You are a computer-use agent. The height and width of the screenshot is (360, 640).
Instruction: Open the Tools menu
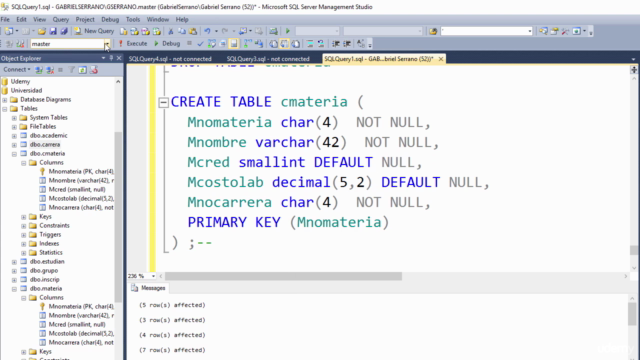pyautogui.click(x=133, y=19)
